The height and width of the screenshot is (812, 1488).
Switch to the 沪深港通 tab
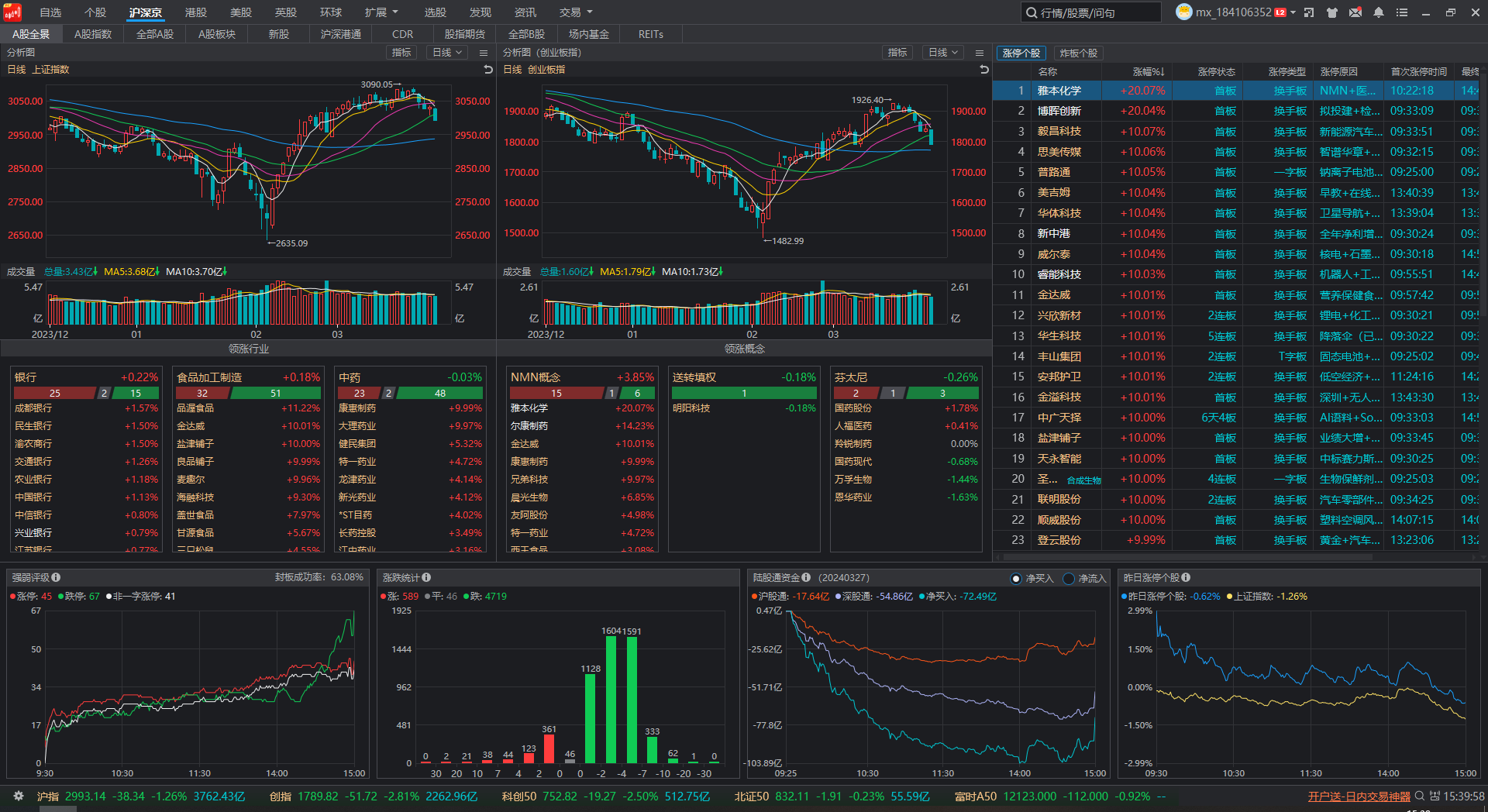click(x=341, y=34)
